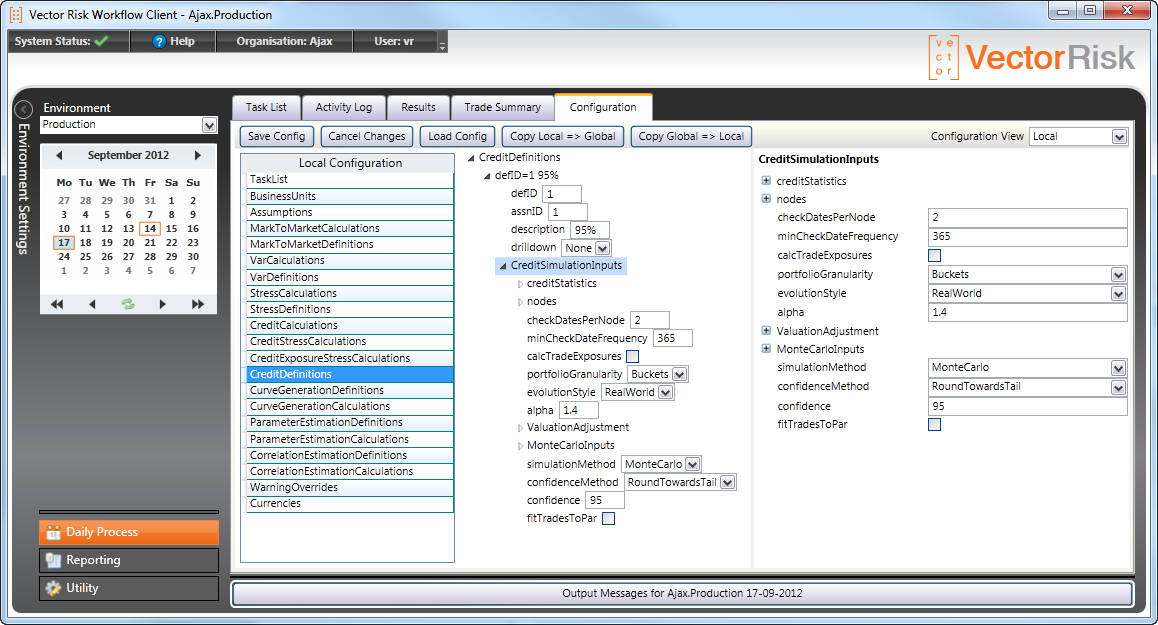Viewport: 1158px width, 625px height.
Task: Expand MonteCarloInputs node in the definitions tree
Action: coord(520,446)
